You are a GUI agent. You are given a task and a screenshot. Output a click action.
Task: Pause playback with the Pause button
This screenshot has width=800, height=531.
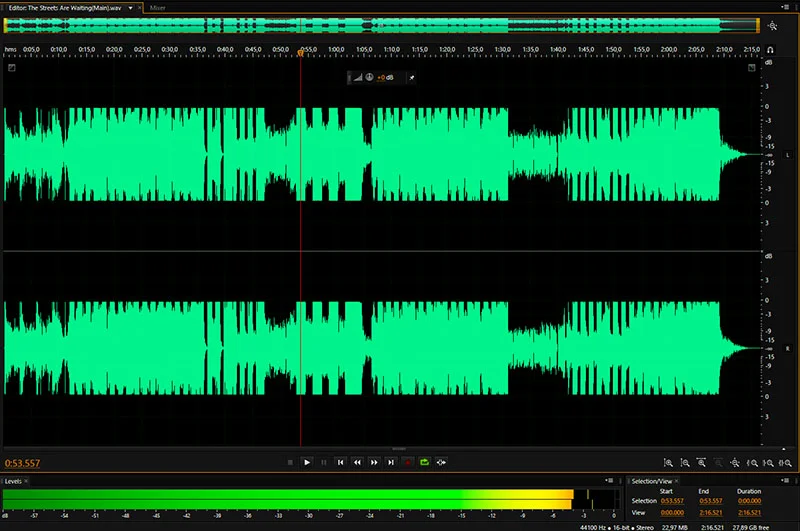click(x=323, y=462)
